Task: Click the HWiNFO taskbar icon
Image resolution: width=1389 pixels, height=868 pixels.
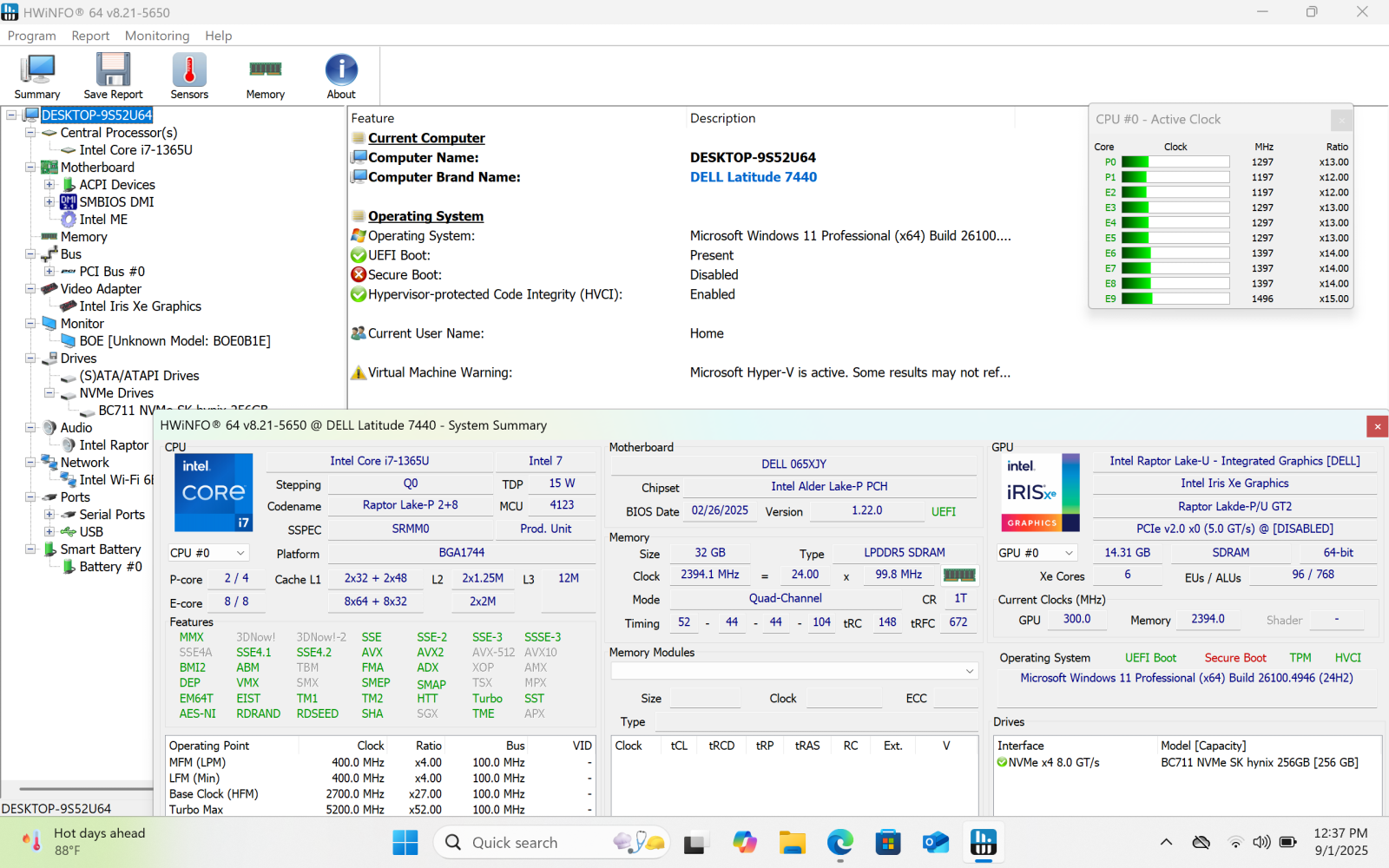Action: click(983, 842)
